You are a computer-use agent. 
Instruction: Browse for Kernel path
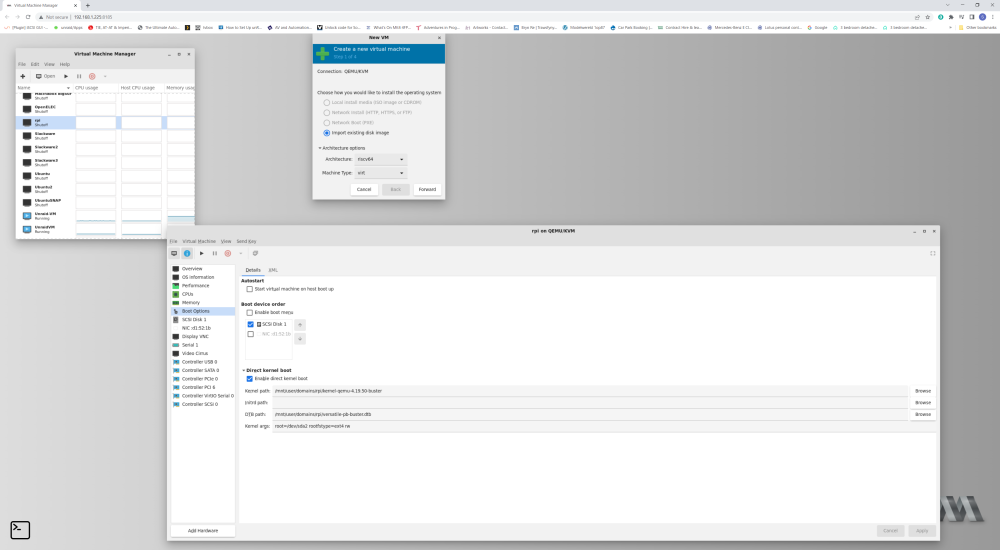pos(923,390)
